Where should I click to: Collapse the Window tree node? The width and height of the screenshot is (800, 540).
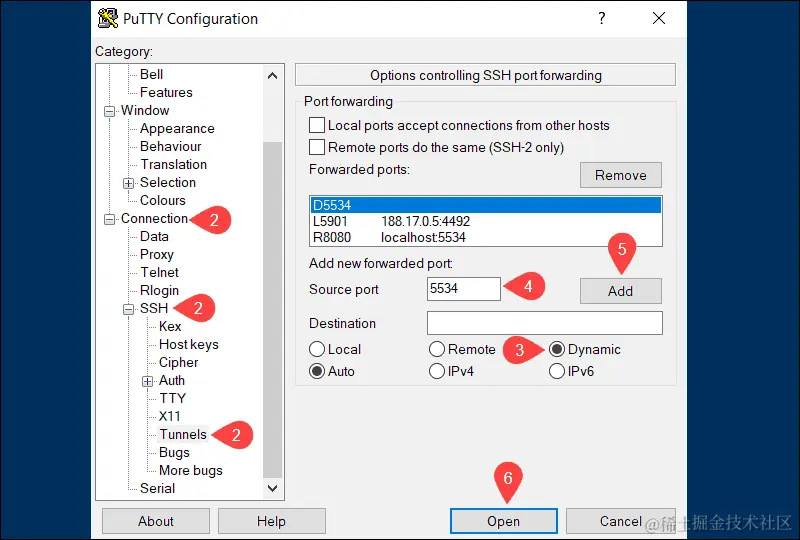tap(109, 111)
